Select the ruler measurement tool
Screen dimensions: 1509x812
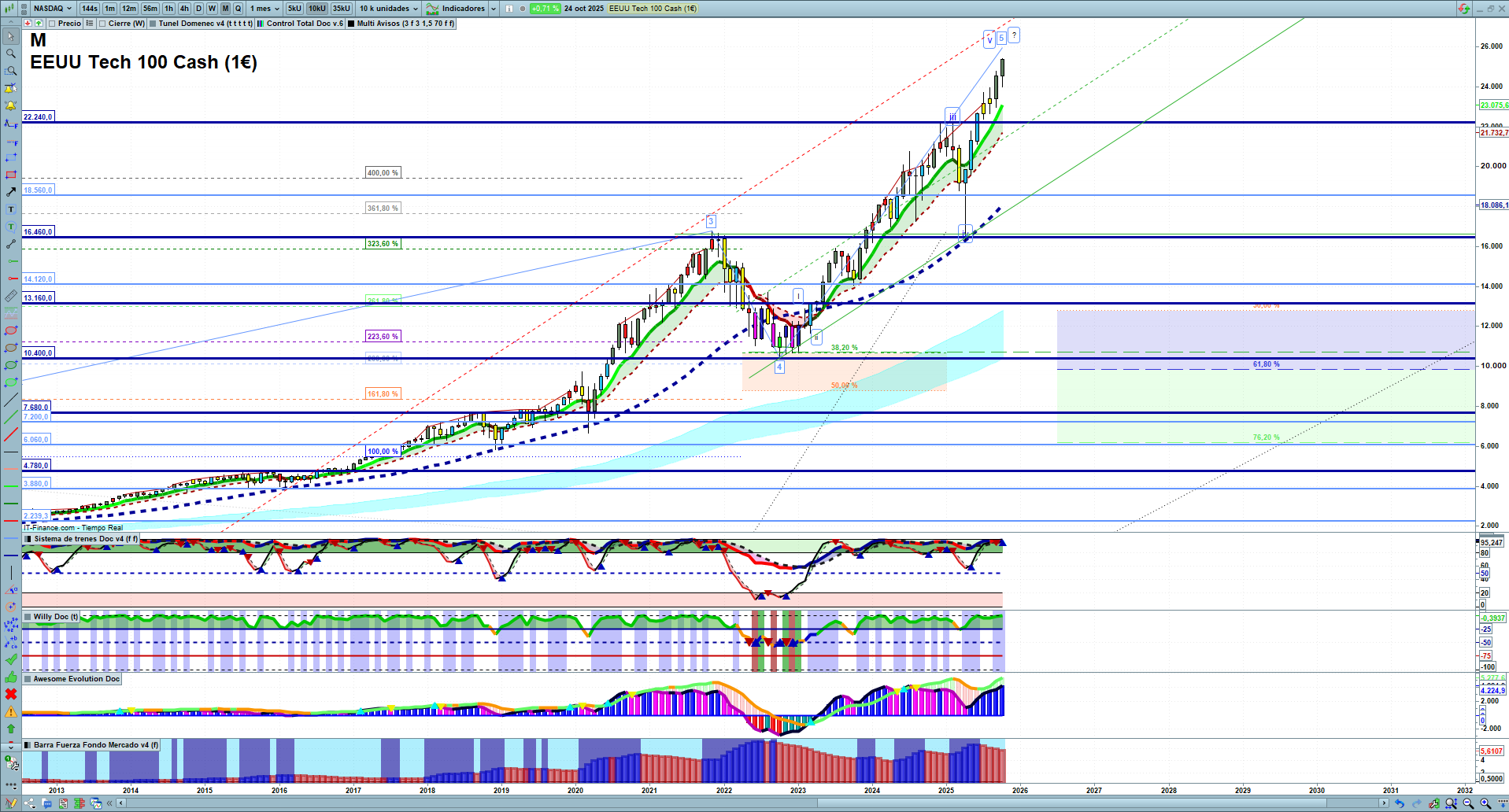(x=11, y=297)
